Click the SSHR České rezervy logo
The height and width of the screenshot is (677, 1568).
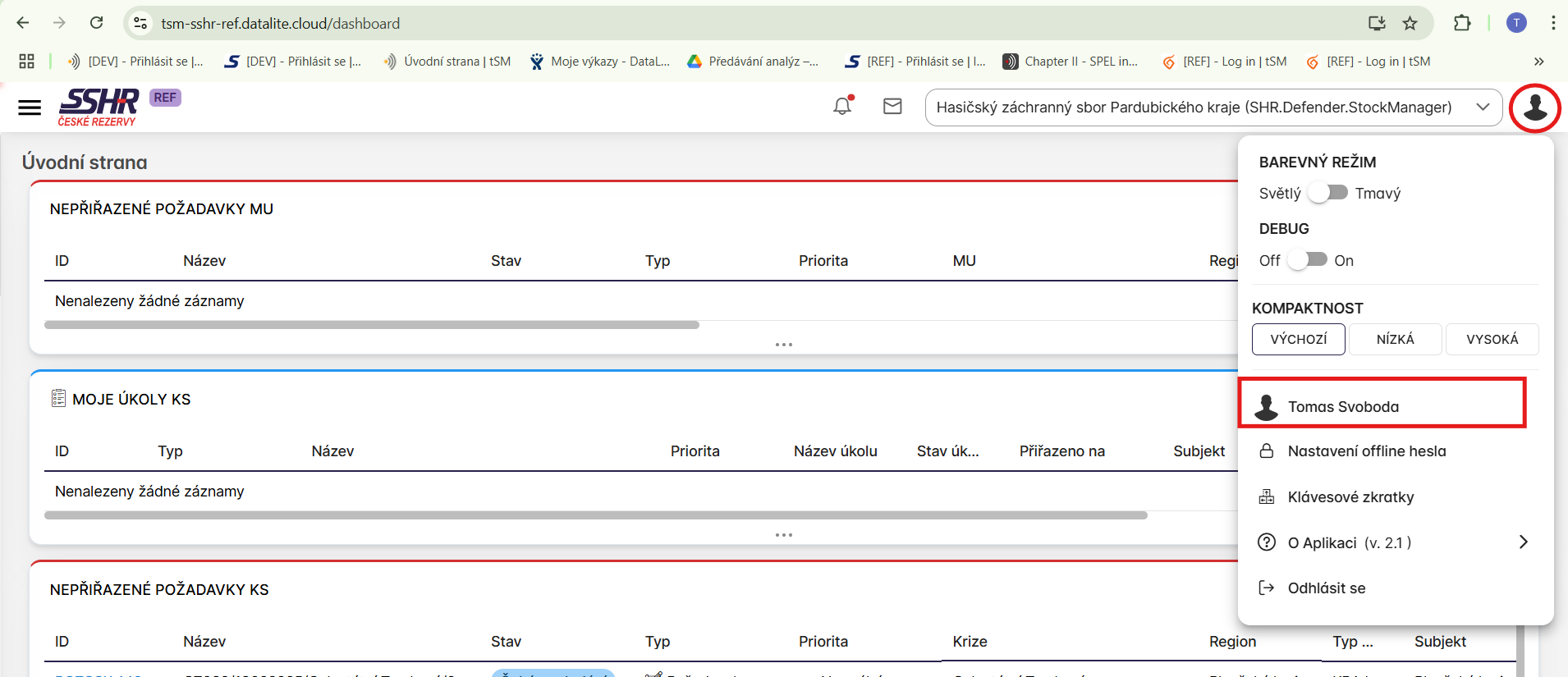[98, 107]
